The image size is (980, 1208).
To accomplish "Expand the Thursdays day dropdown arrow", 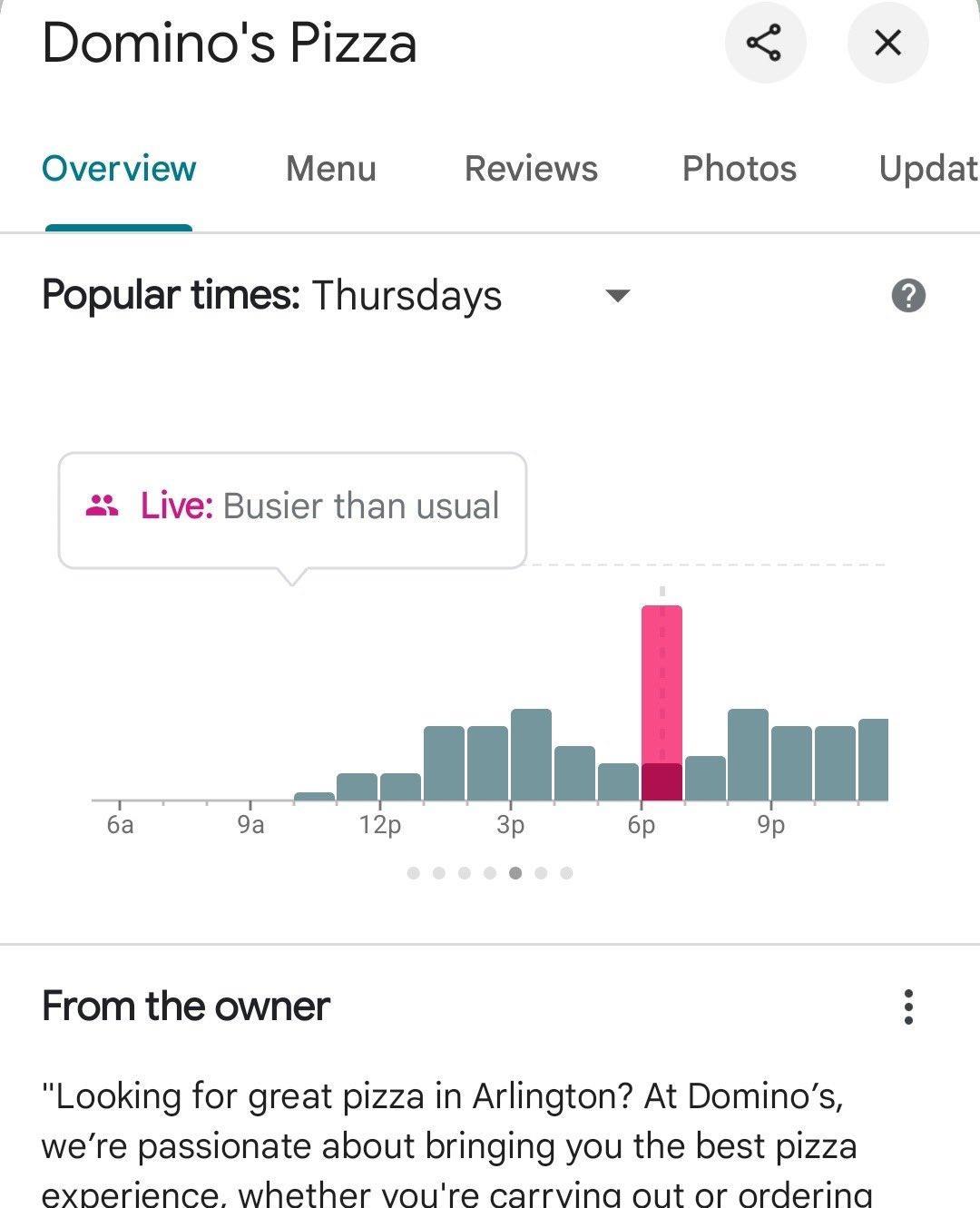I will (617, 296).
